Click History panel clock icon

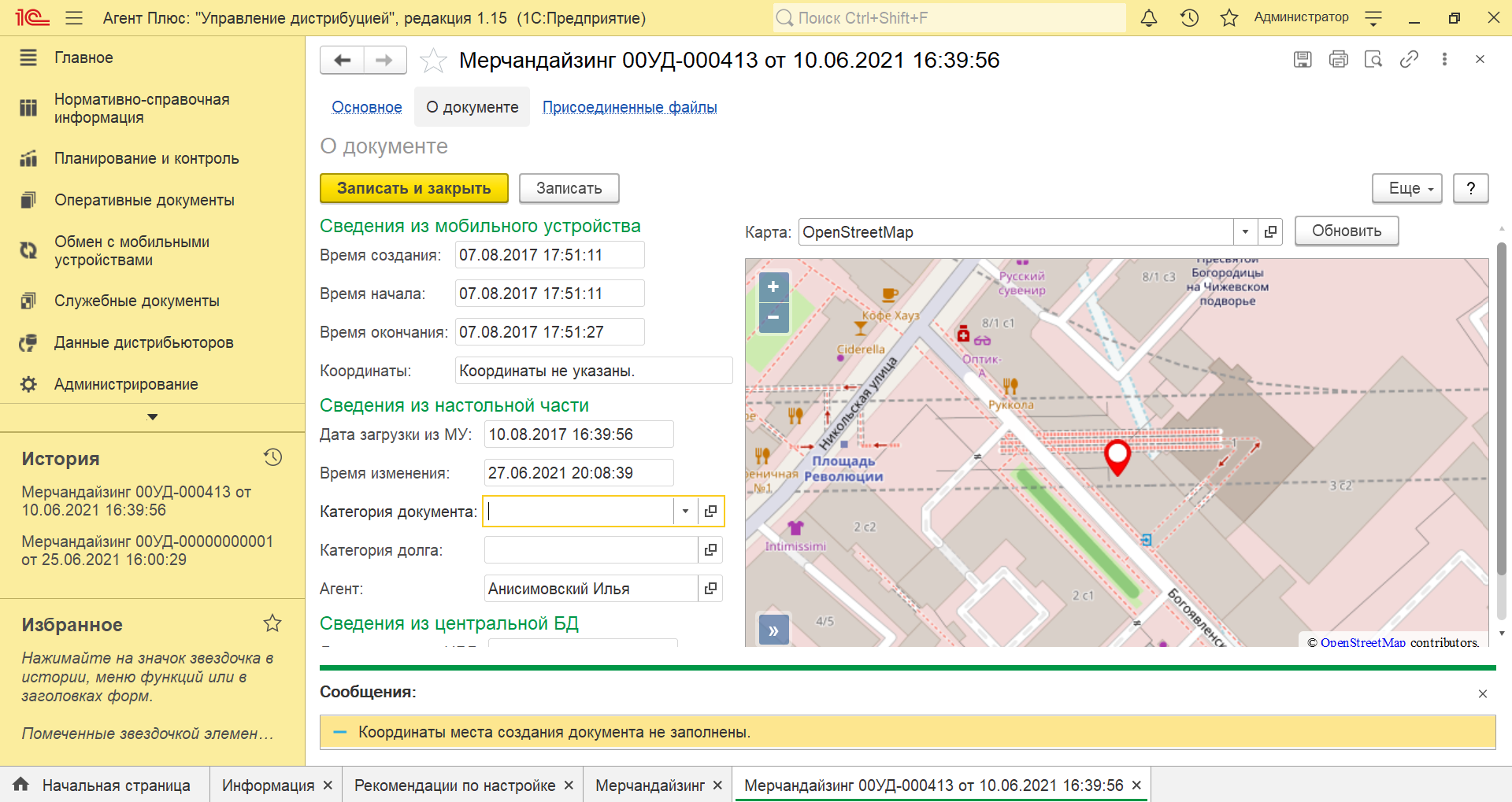[272, 457]
